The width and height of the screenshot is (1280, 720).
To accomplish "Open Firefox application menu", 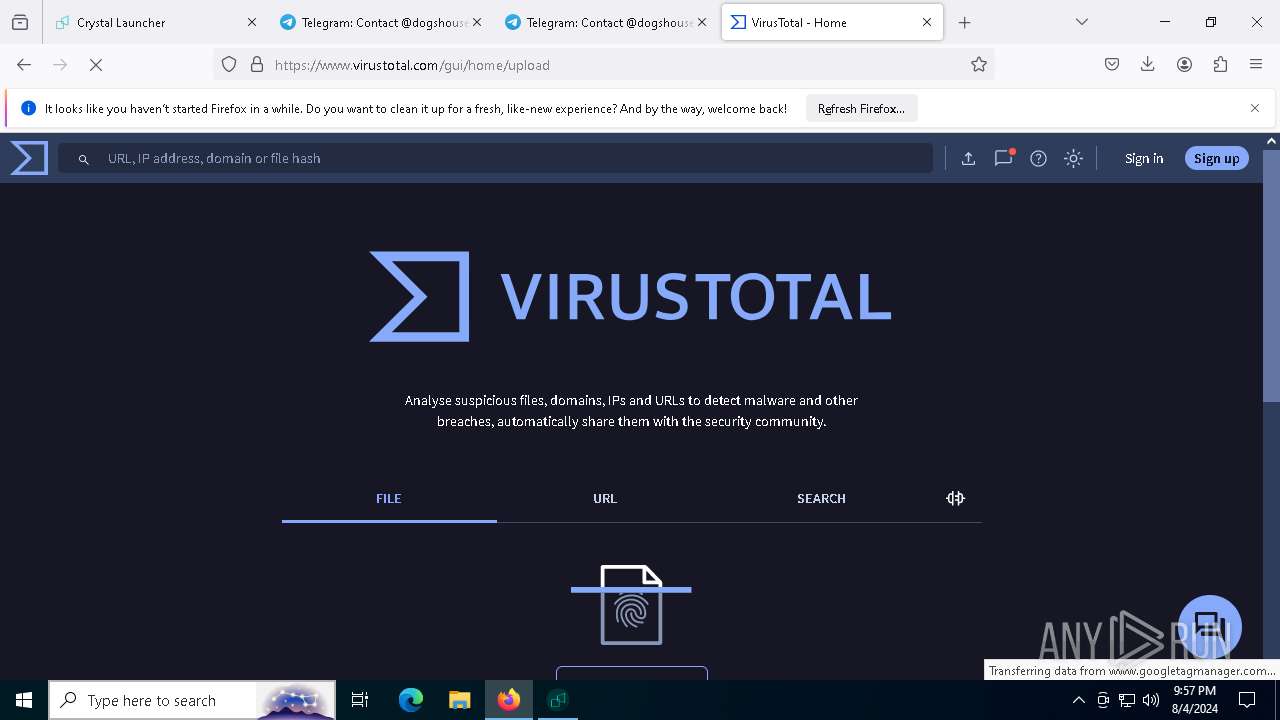I will click(1256, 64).
